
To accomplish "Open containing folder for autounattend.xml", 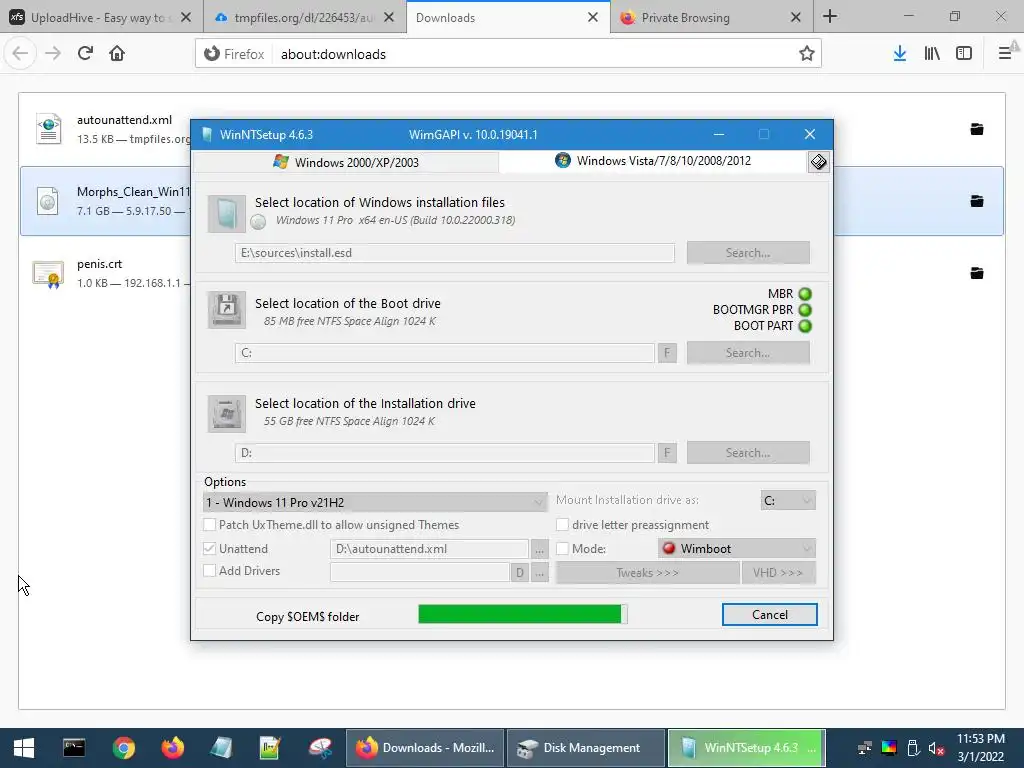I will (x=977, y=129).
